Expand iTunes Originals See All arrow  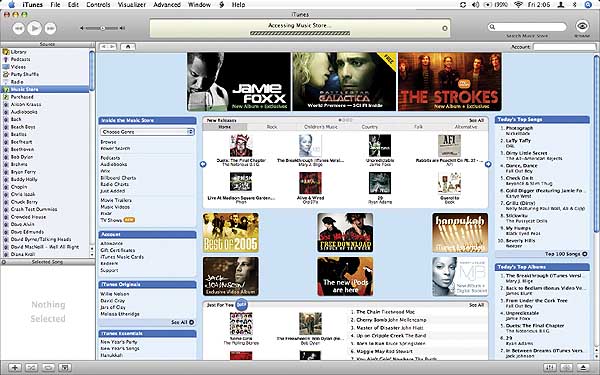coord(191,322)
